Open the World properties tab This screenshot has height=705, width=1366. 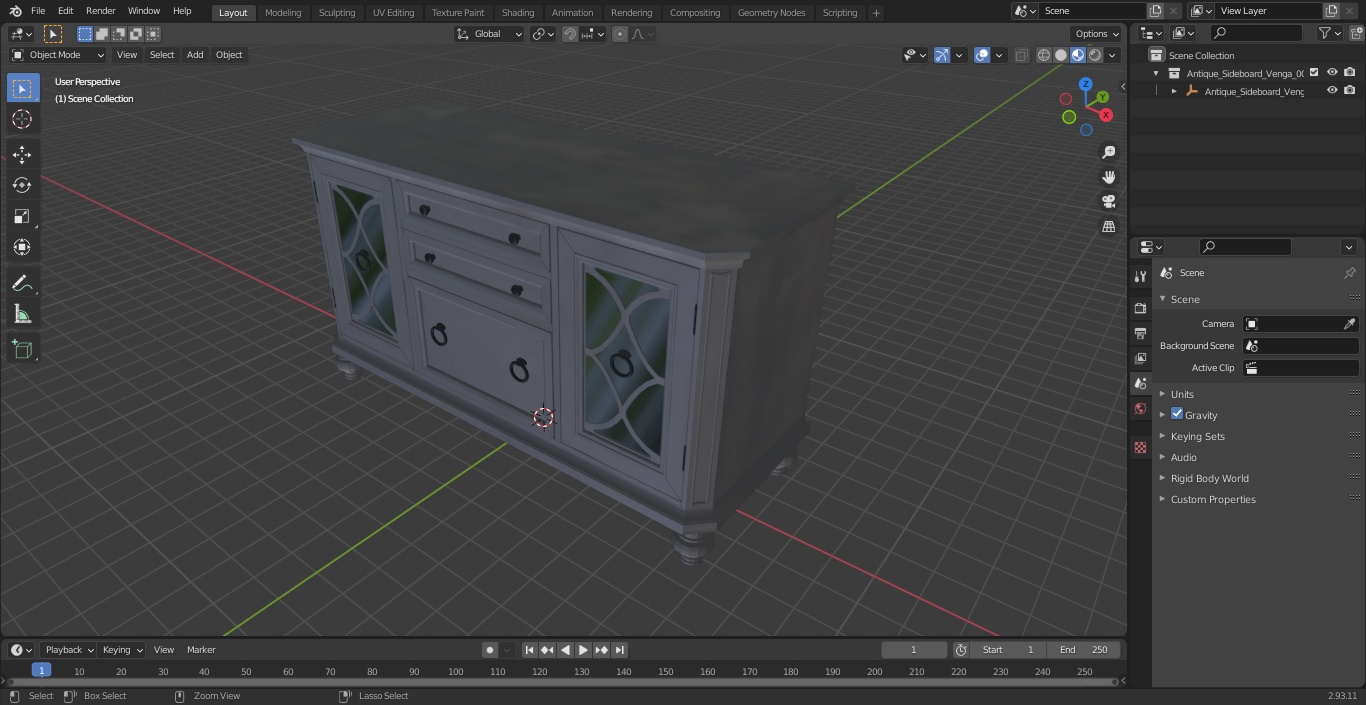coord(1140,408)
